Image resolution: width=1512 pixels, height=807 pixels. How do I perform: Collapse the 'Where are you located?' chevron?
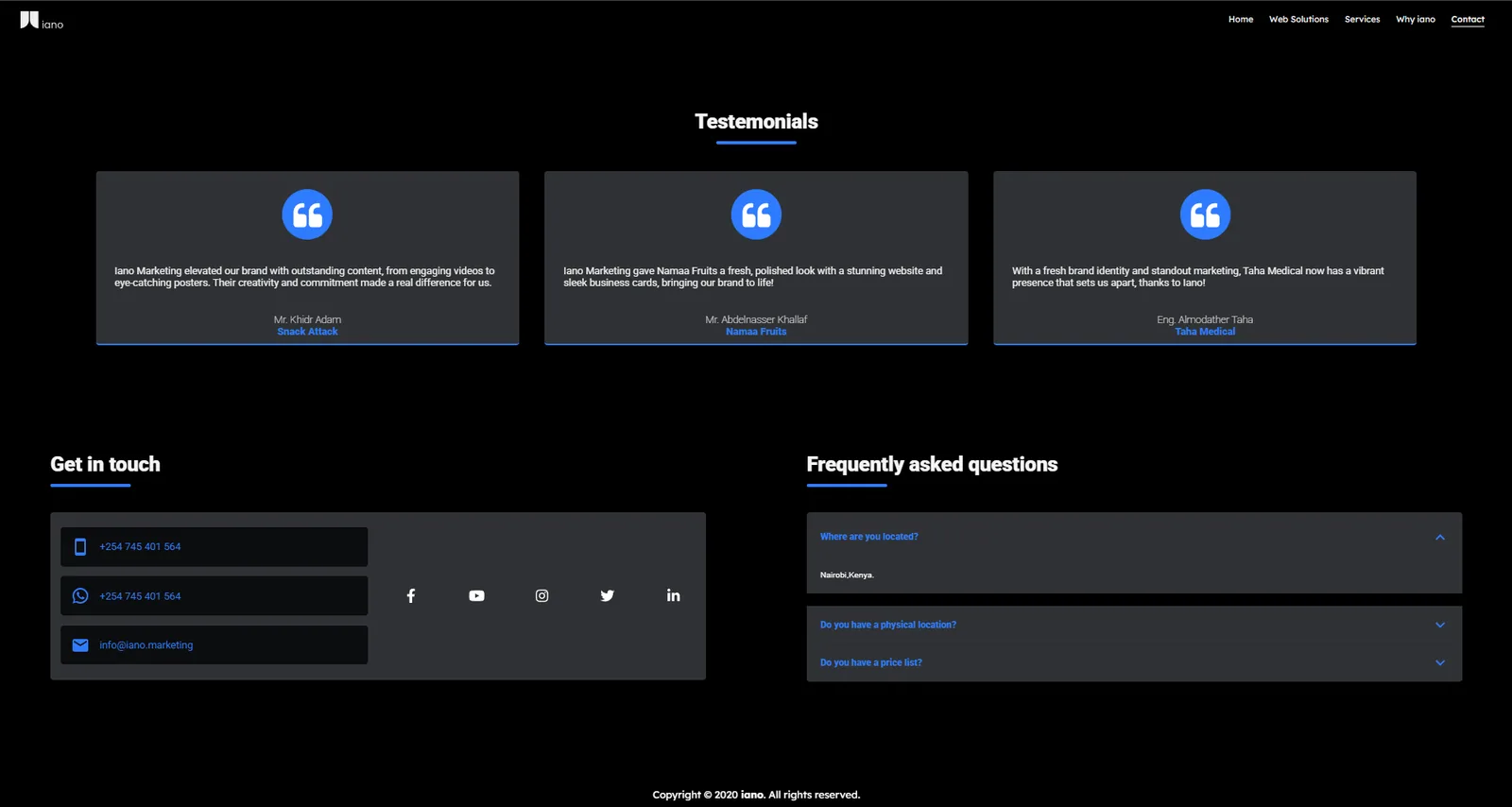(x=1440, y=537)
